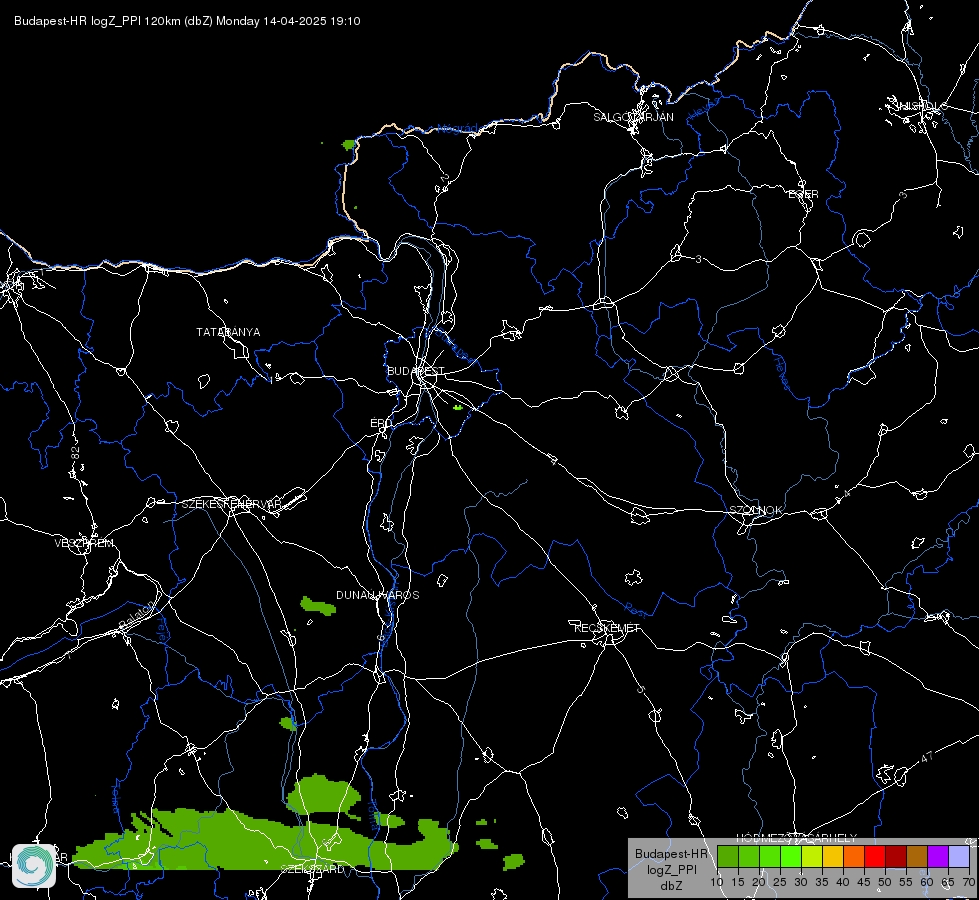The width and height of the screenshot is (979, 900).
Task: Click the VESZPREM city label
Action: click(x=84, y=543)
